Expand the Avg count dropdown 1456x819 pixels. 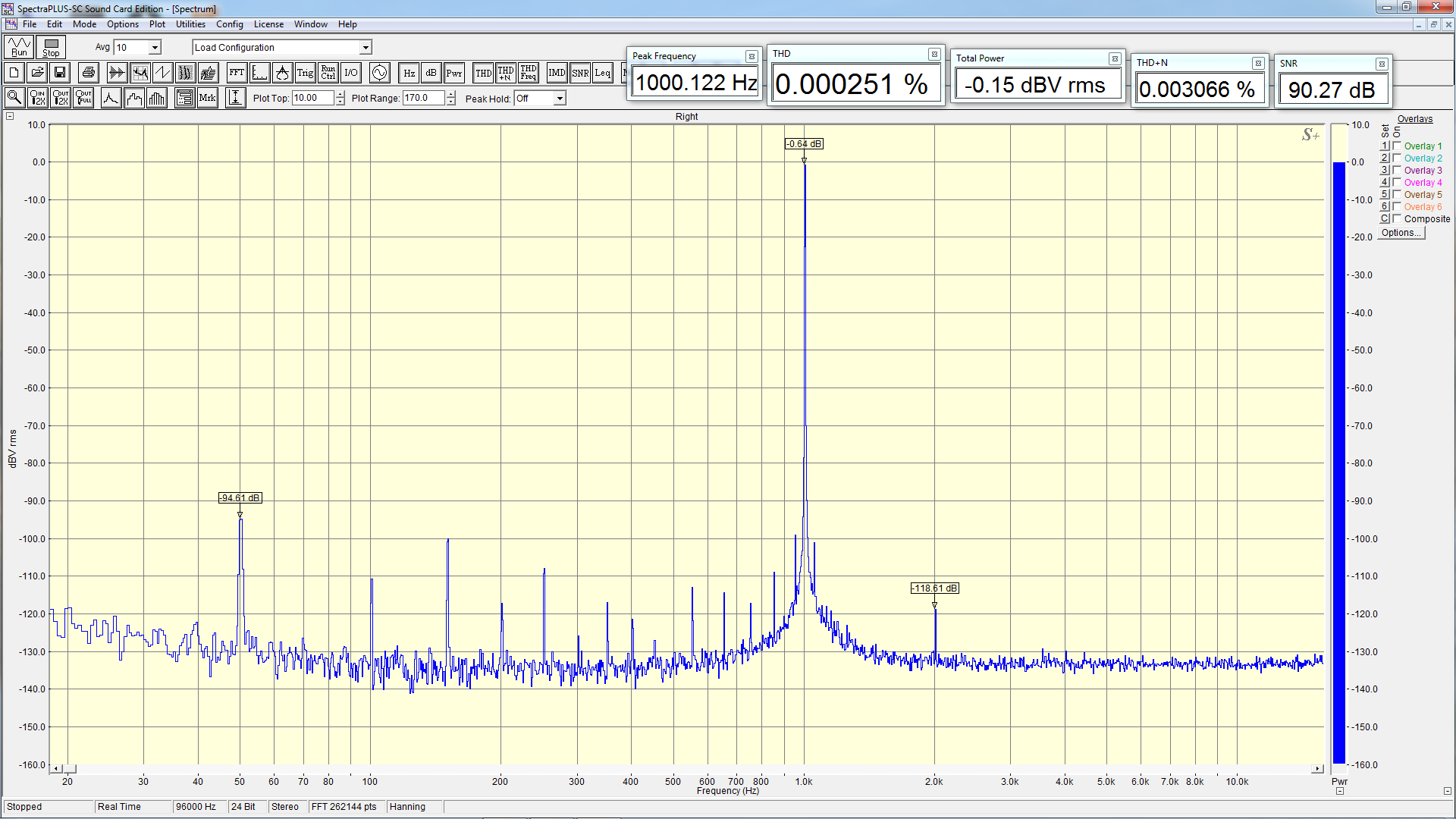click(155, 48)
